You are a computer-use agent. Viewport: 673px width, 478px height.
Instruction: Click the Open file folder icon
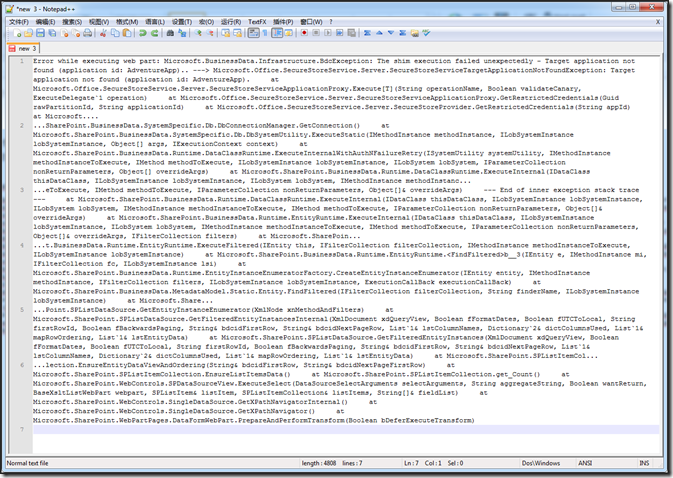(x=28, y=33)
